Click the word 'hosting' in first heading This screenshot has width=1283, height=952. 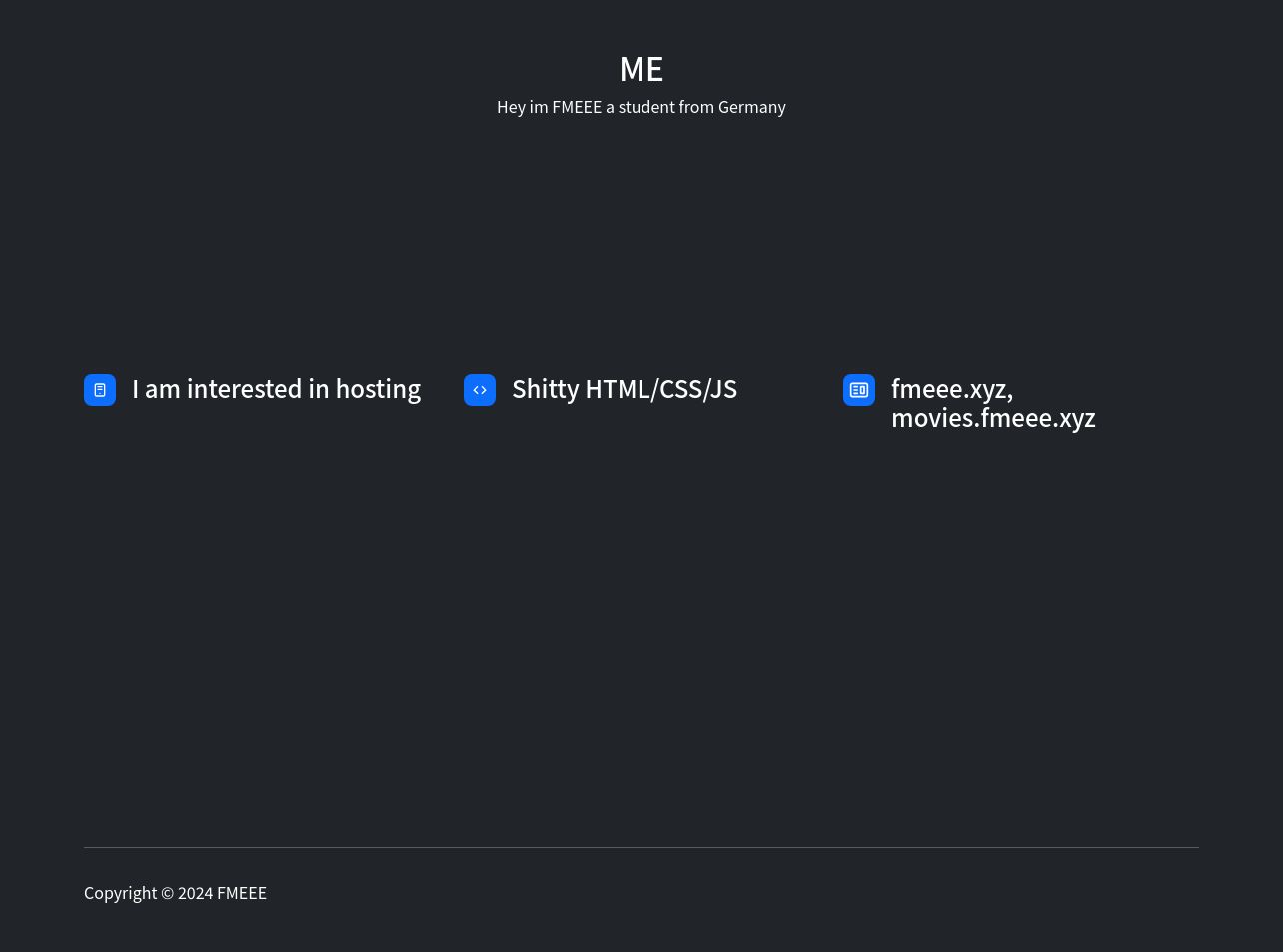[378, 389]
